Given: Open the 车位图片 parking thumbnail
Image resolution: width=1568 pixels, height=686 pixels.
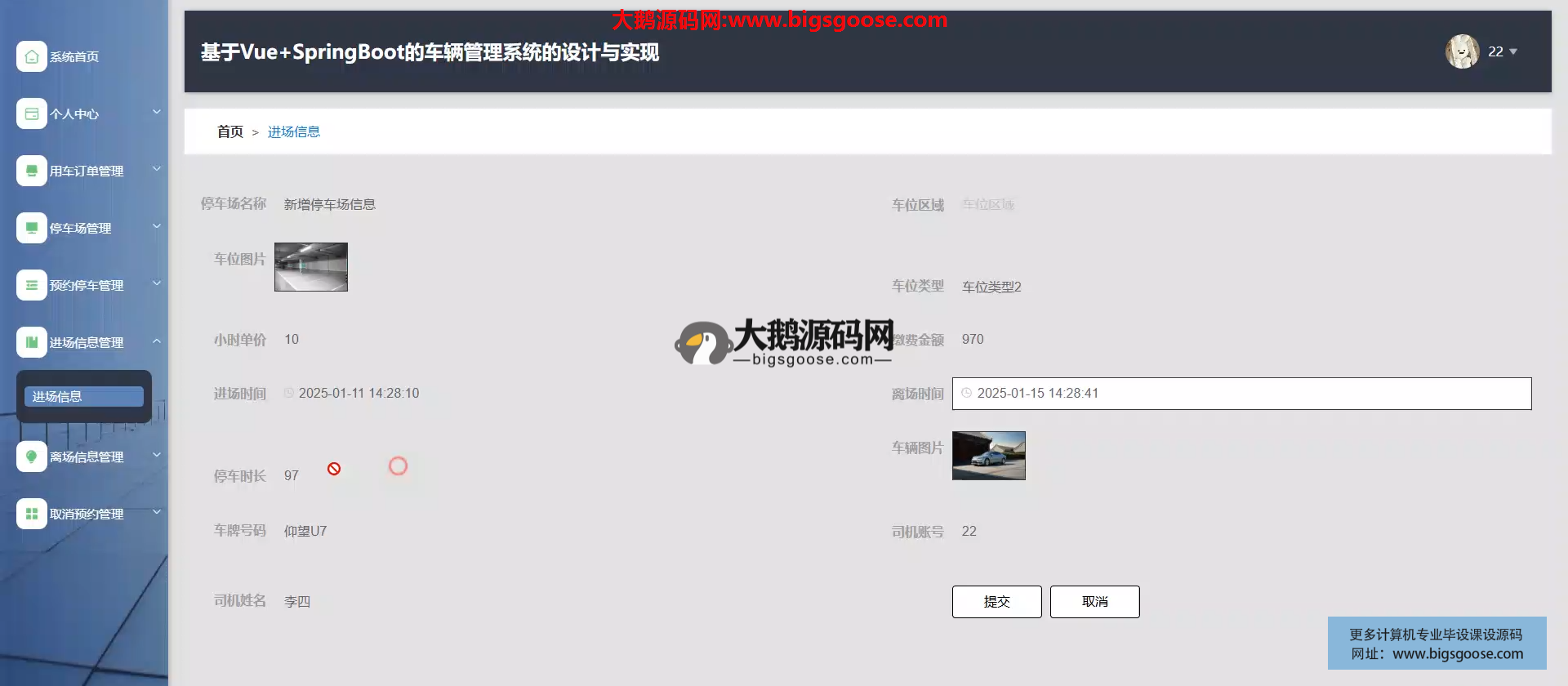Looking at the screenshot, I should tap(311, 267).
